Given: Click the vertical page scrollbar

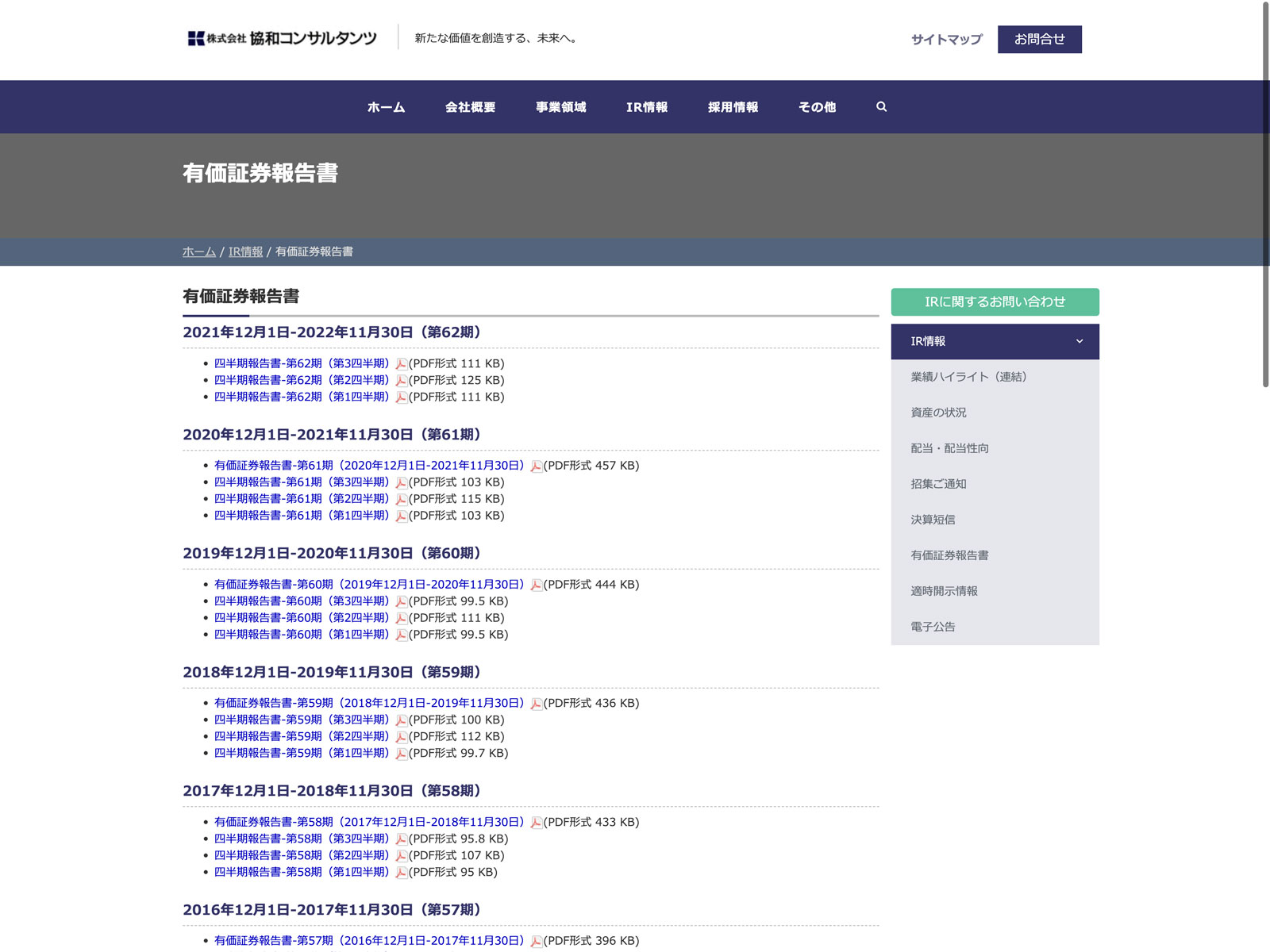Looking at the screenshot, I should click(1265, 194).
